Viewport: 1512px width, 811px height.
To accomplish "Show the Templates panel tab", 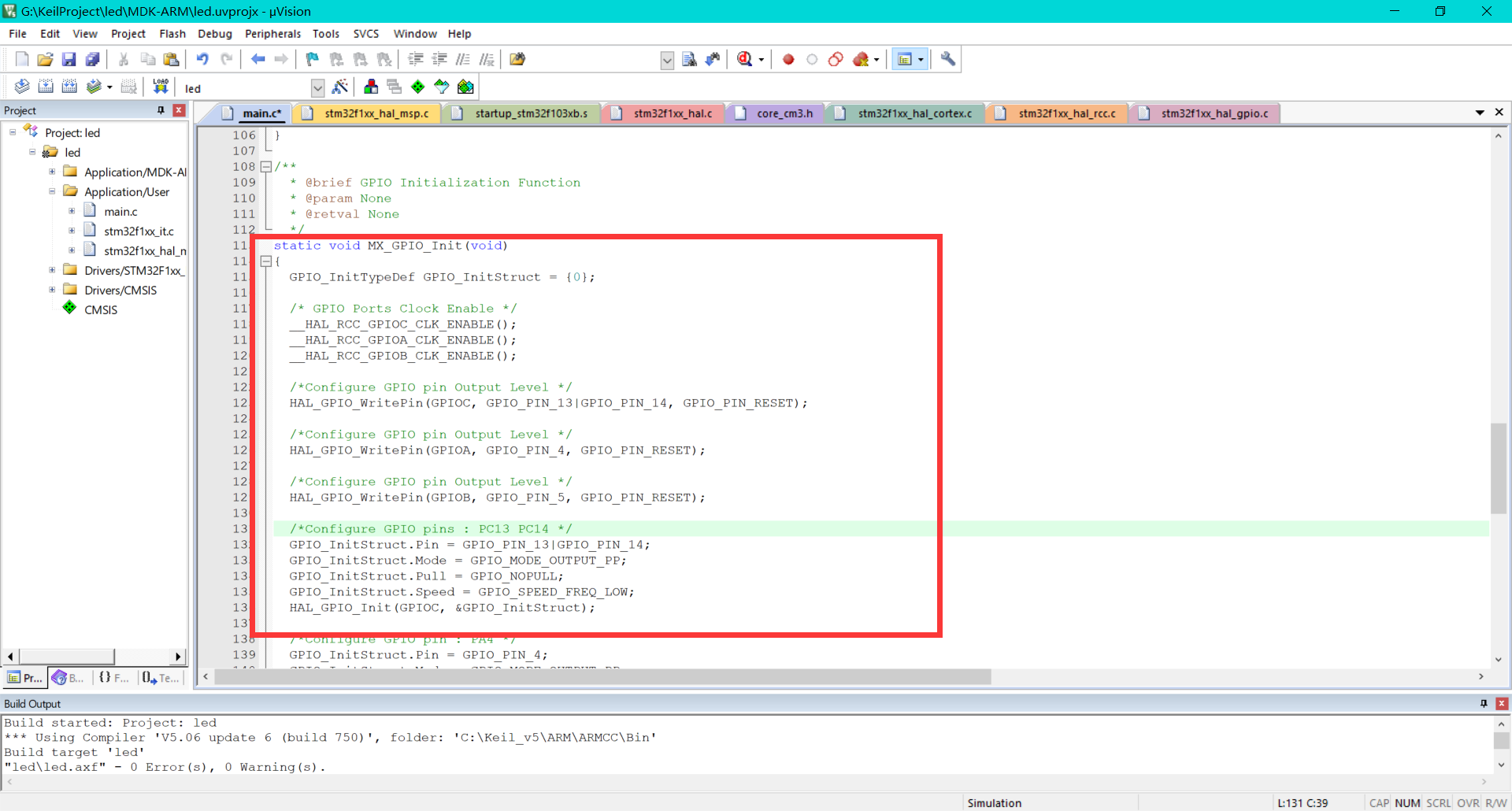I will click(x=161, y=678).
